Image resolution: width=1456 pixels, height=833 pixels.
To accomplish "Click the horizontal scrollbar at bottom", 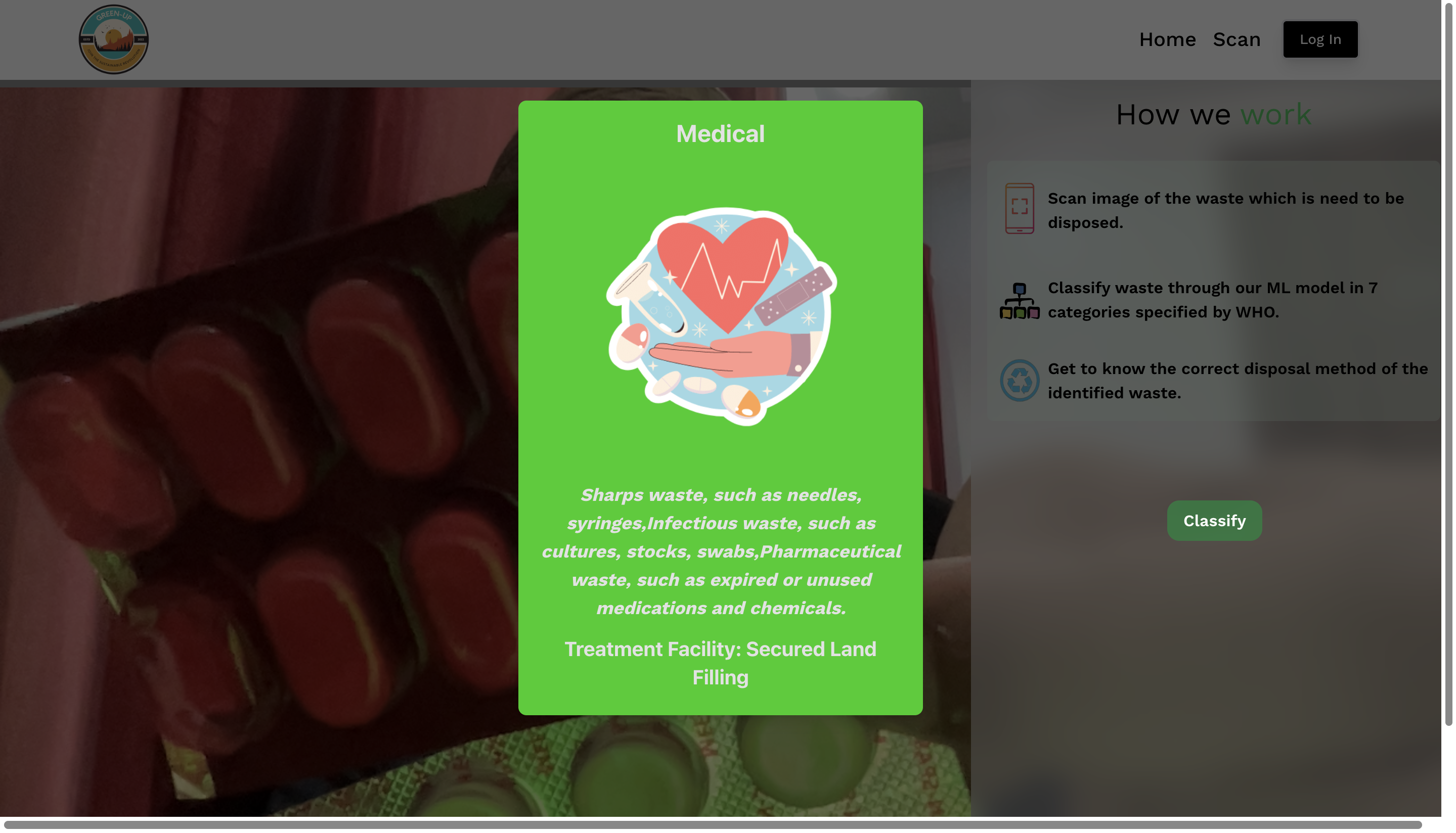I will [x=713, y=824].
